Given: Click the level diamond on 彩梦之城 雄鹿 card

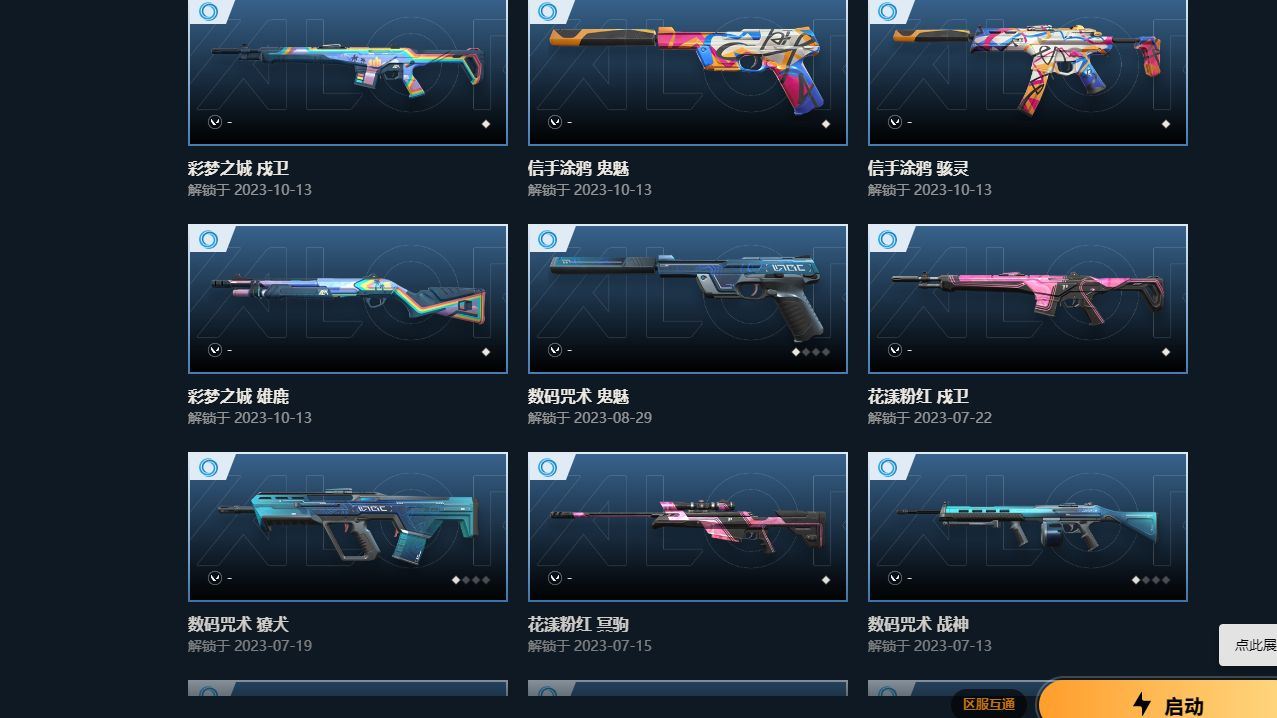Looking at the screenshot, I should click(x=486, y=352).
